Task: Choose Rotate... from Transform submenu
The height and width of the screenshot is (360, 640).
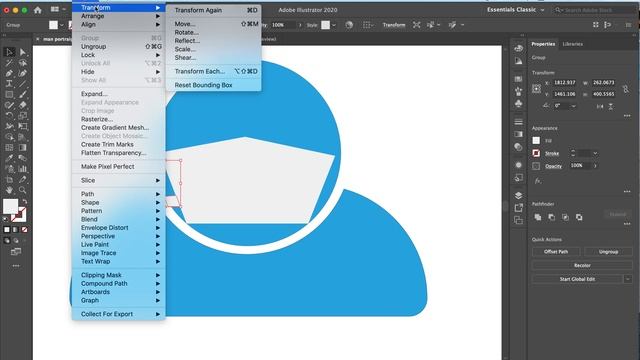Action: (x=213, y=32)
